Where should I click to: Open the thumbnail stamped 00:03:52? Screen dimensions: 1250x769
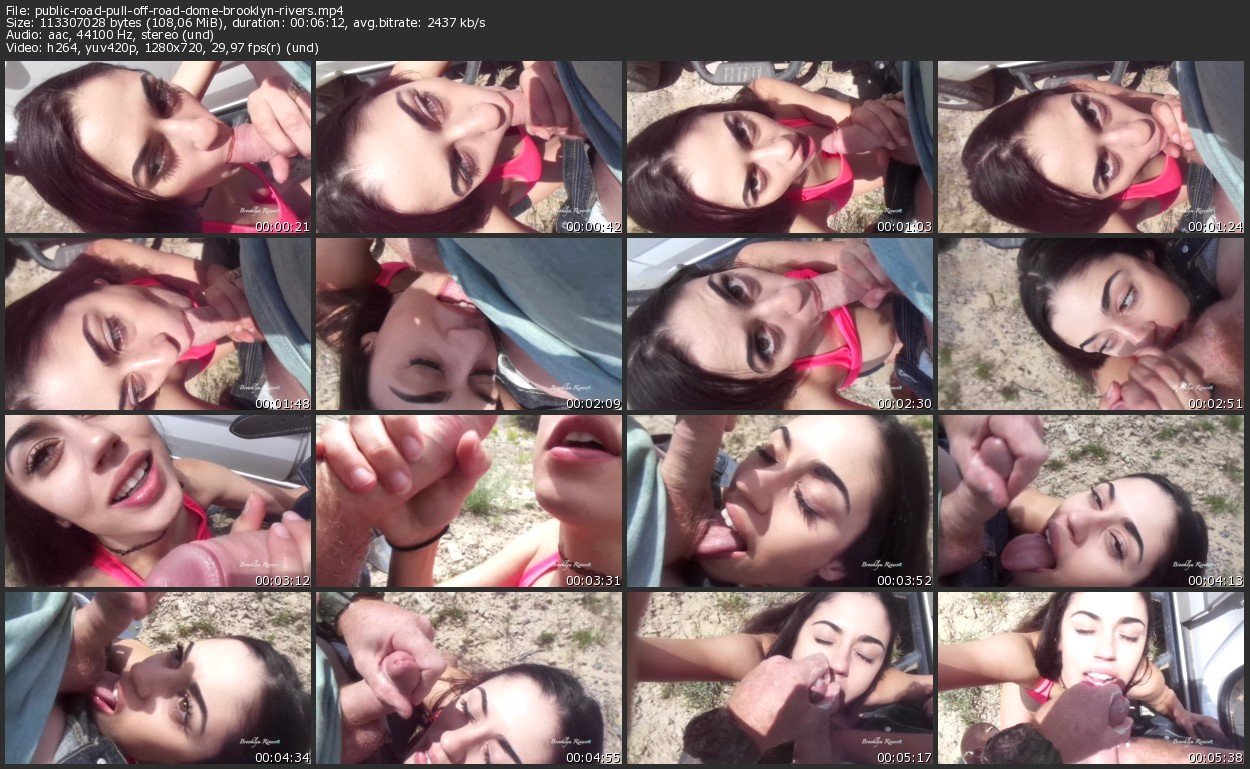(x=780, y=501)
